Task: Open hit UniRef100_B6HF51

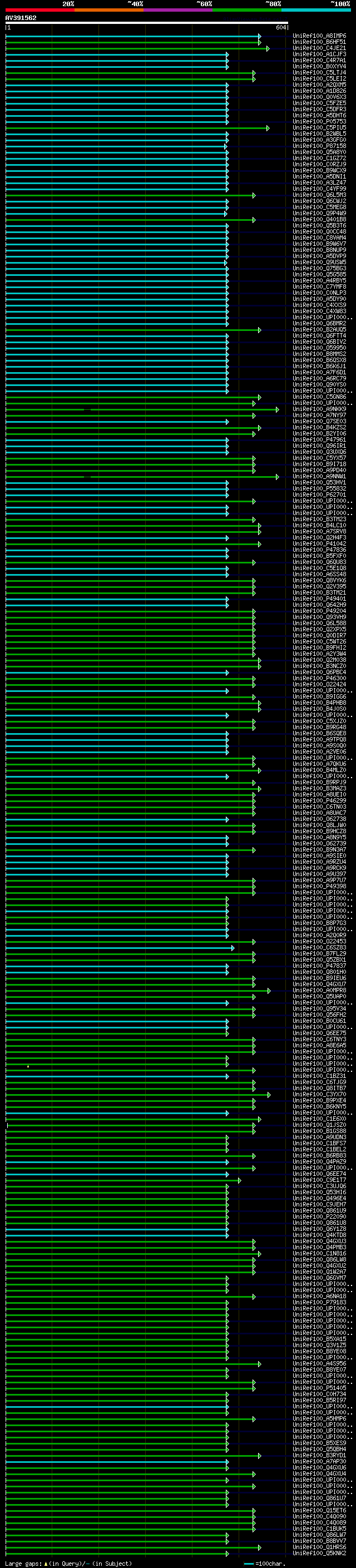Action: pos(319,42)
